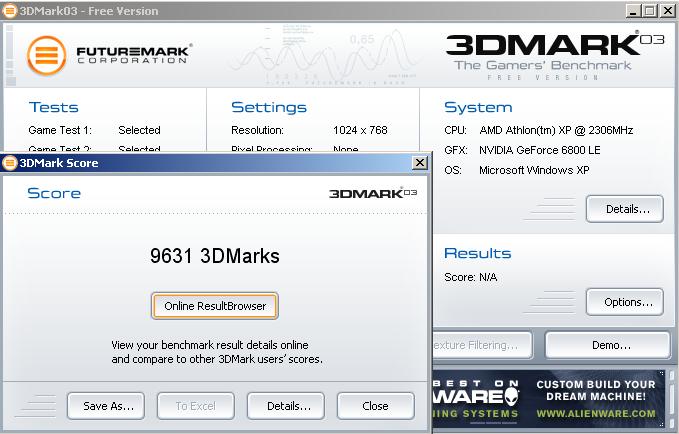Close the 3DMark03 main window
The width and height of the screenshot is (679, 434).
(667, 11)
